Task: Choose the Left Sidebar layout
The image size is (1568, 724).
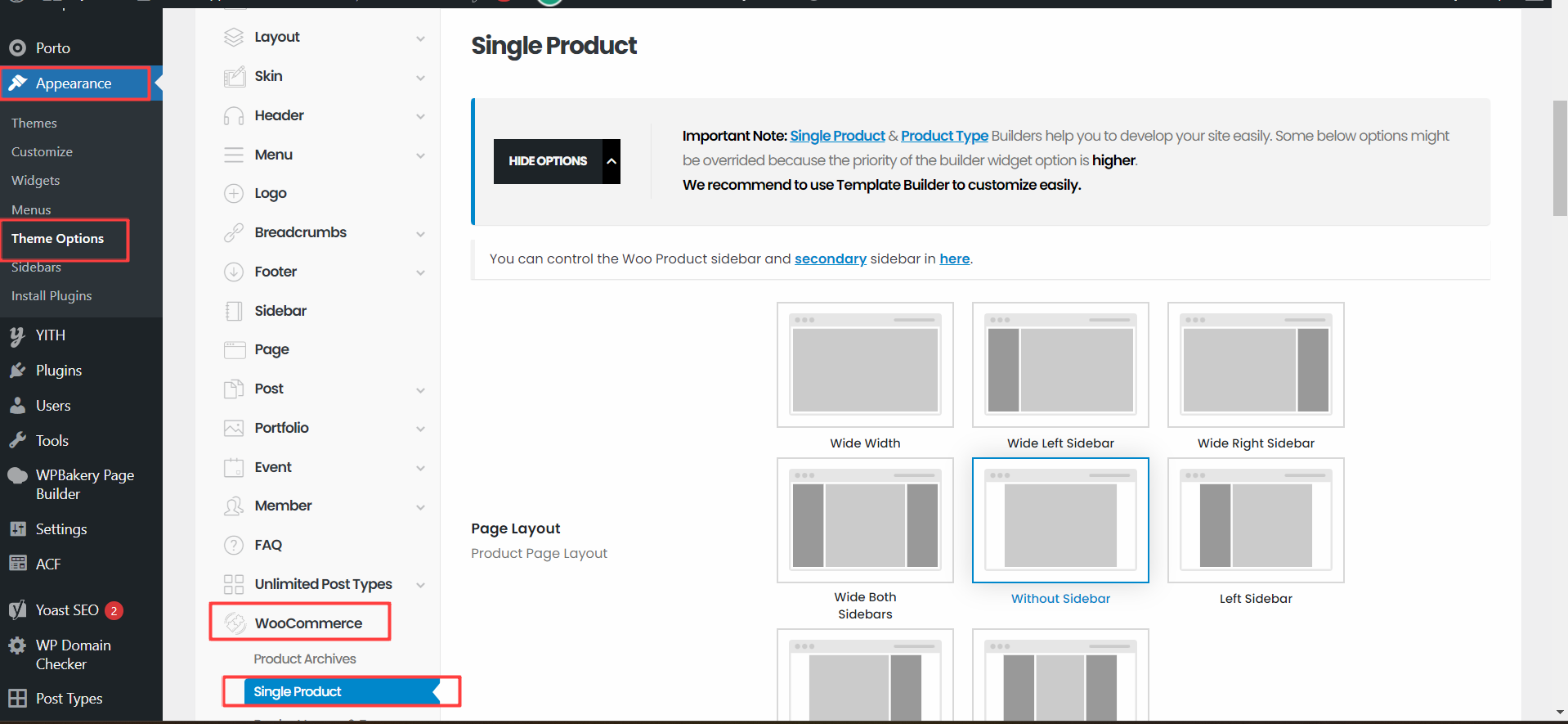Action: coord(1256,520)
